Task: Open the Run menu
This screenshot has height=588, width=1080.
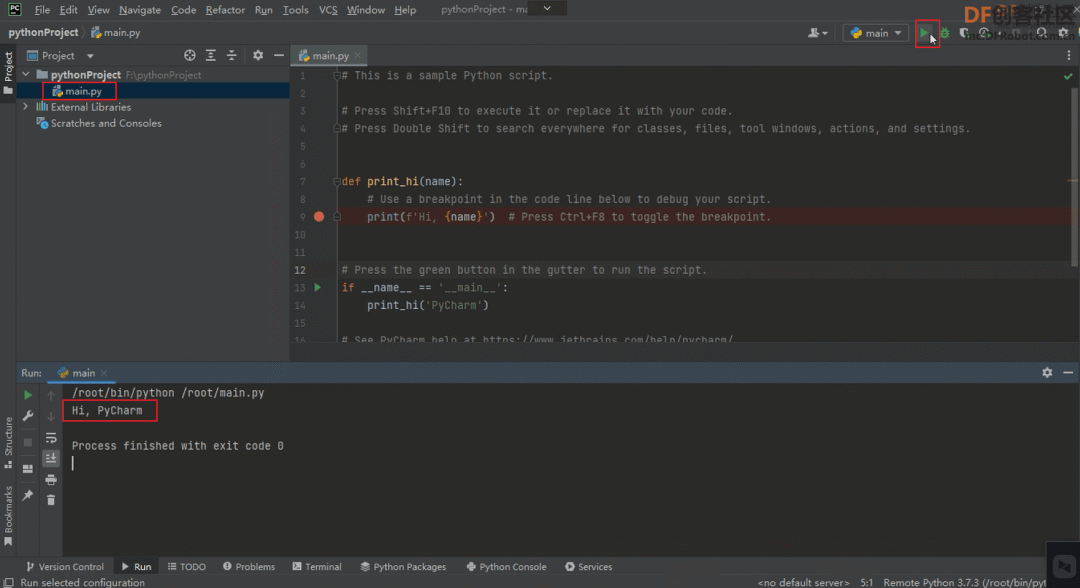Action: (263, 10)
